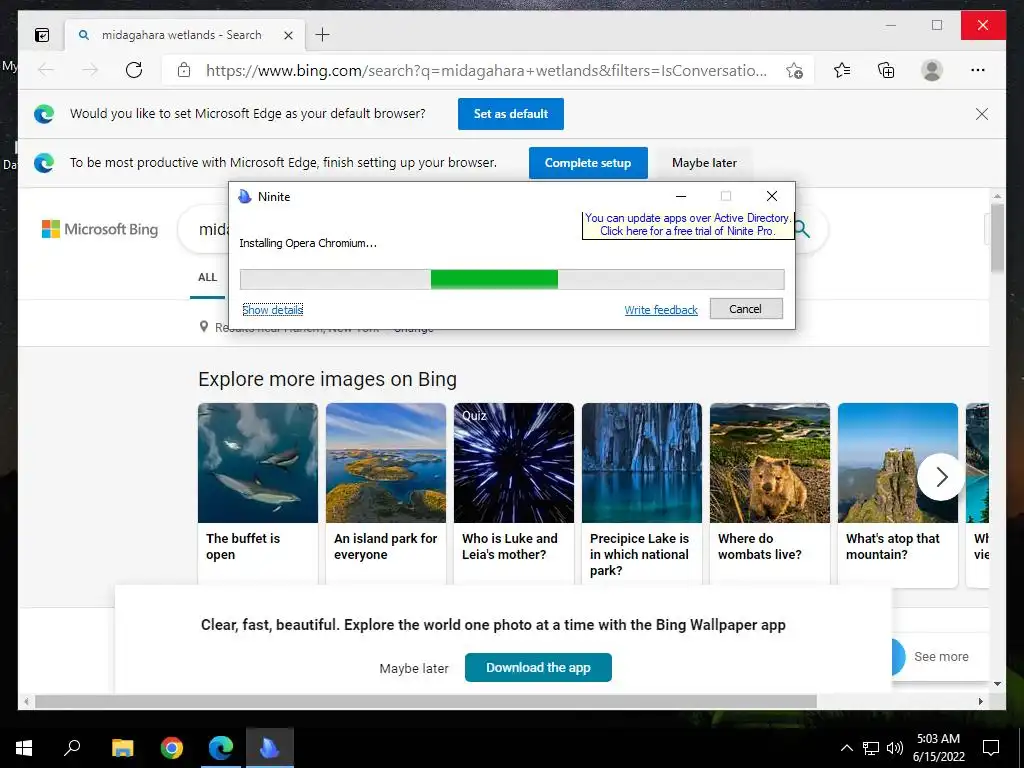
Task: Click Microsoft Edge taskbar icon
Action: tap(221, 748)
